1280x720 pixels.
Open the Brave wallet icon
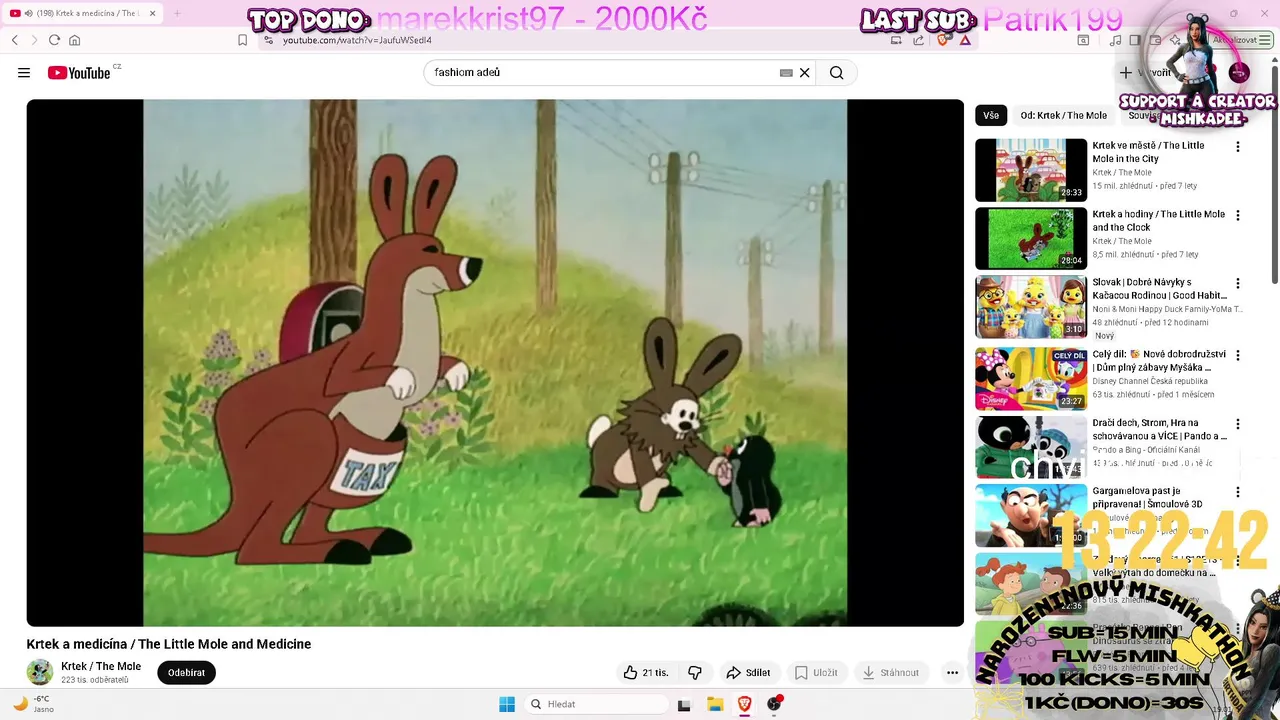[1155, 40]
